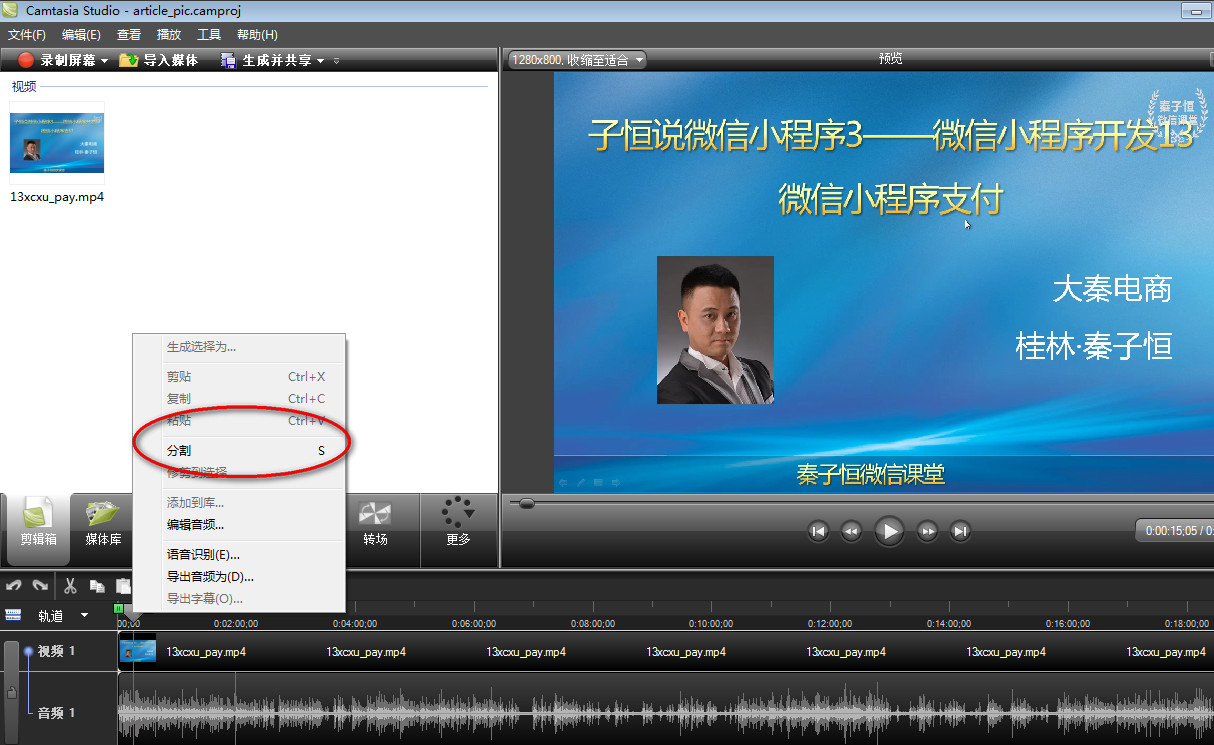Open the 1280x800 收缩至适合 size dropdown
Viewport: 1214px width, 745px height.
point(577,60)
